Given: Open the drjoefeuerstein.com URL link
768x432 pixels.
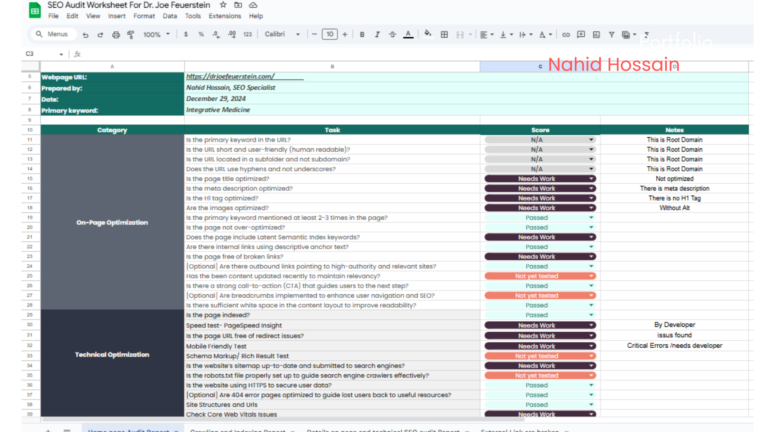Looking at the screenshot, I should [230, 76].
